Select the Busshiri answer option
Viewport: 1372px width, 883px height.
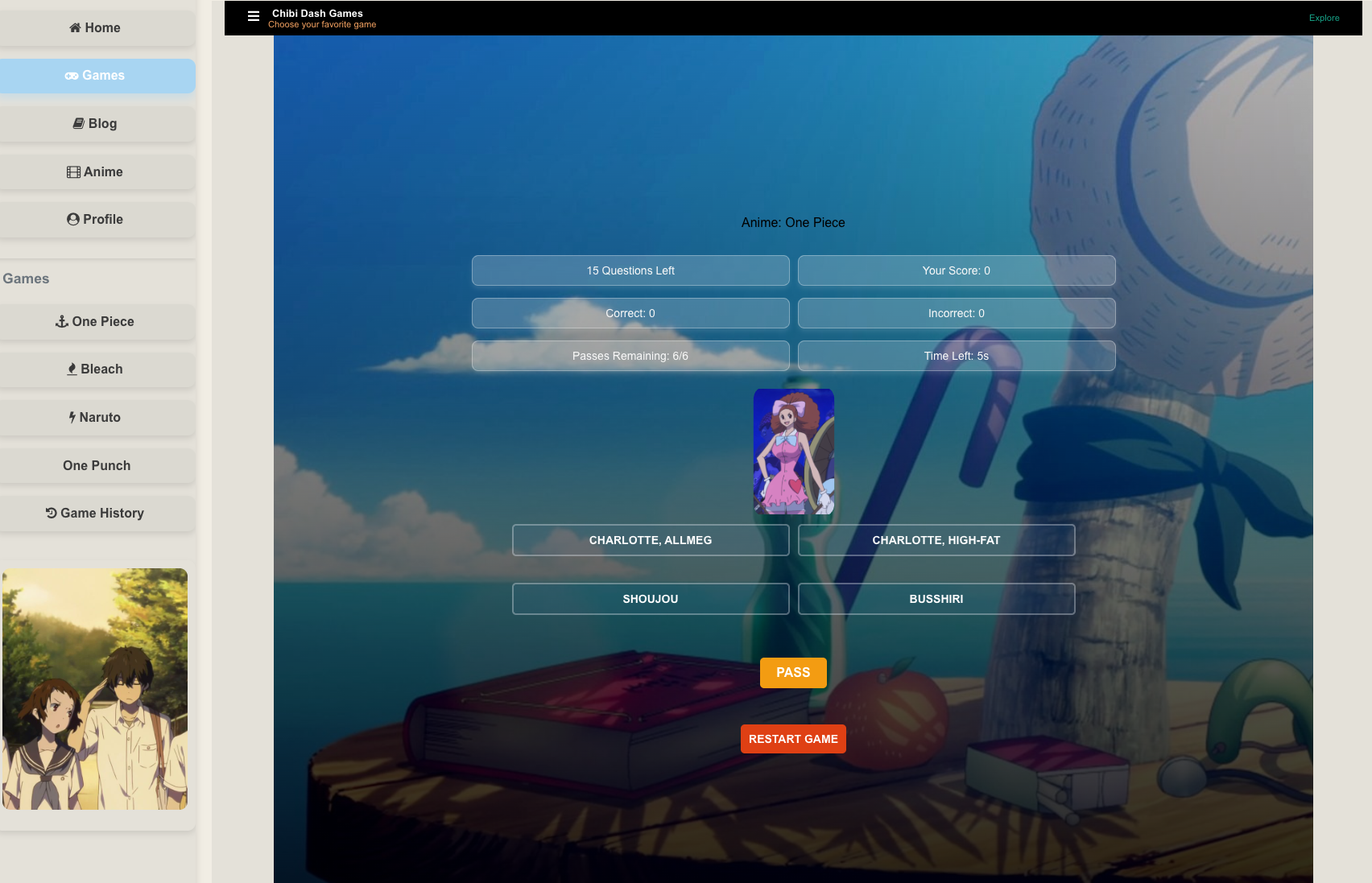(936, 599)
